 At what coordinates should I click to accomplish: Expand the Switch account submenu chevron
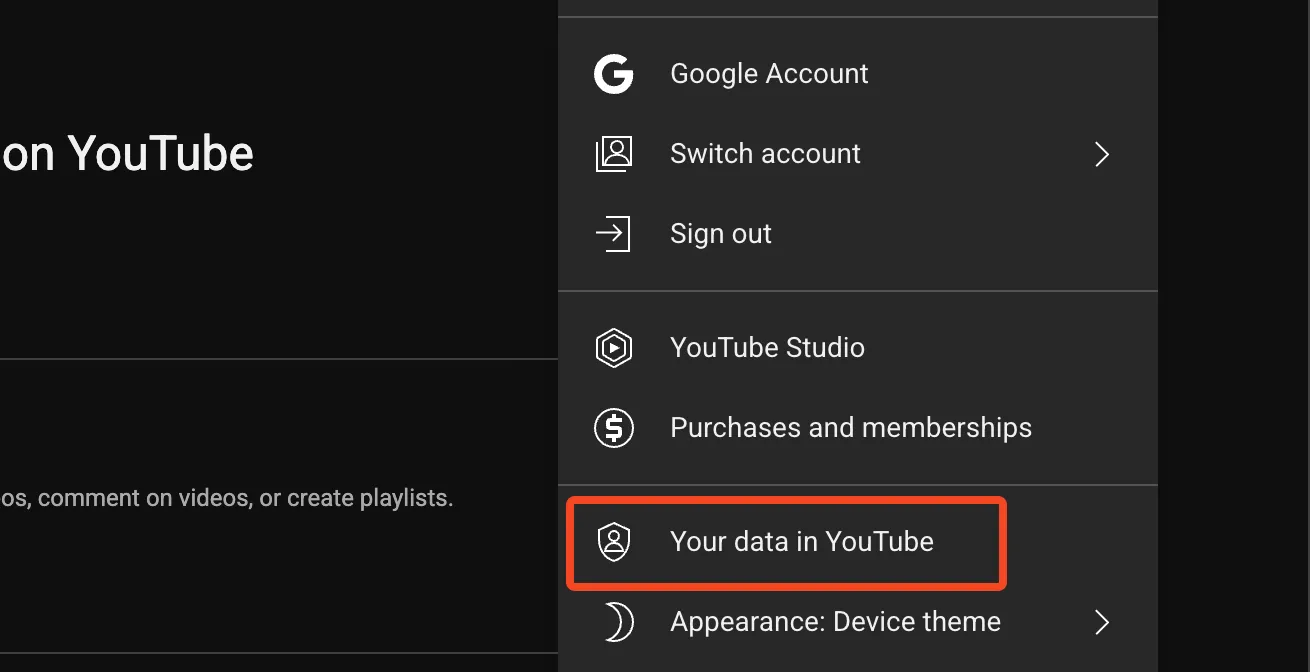[x=1101, y=154]
